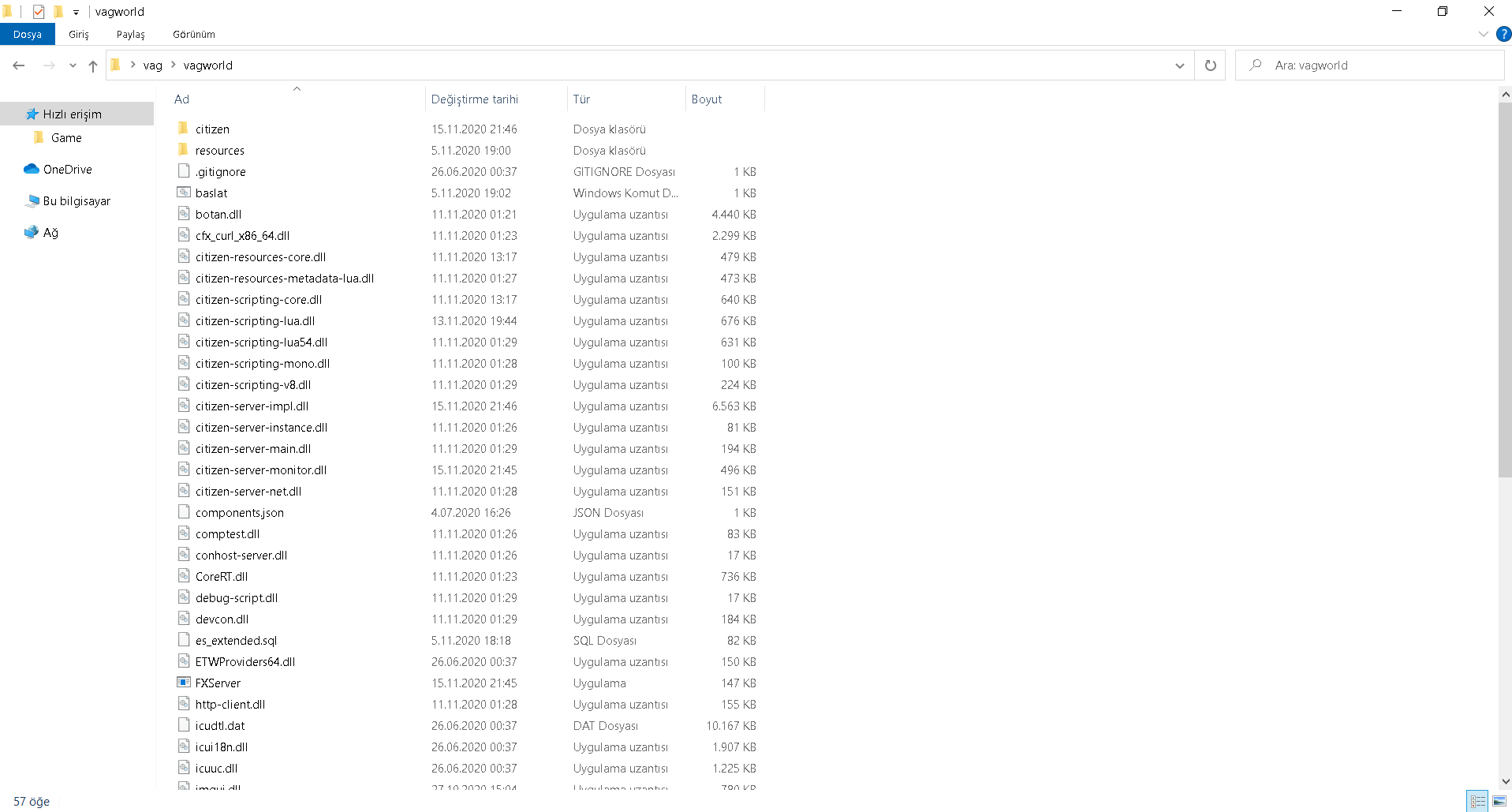Screen dimensions: 1512x812
Task: Select citizen-server-monitor.dll file name
Action: (x=261, y=470)
